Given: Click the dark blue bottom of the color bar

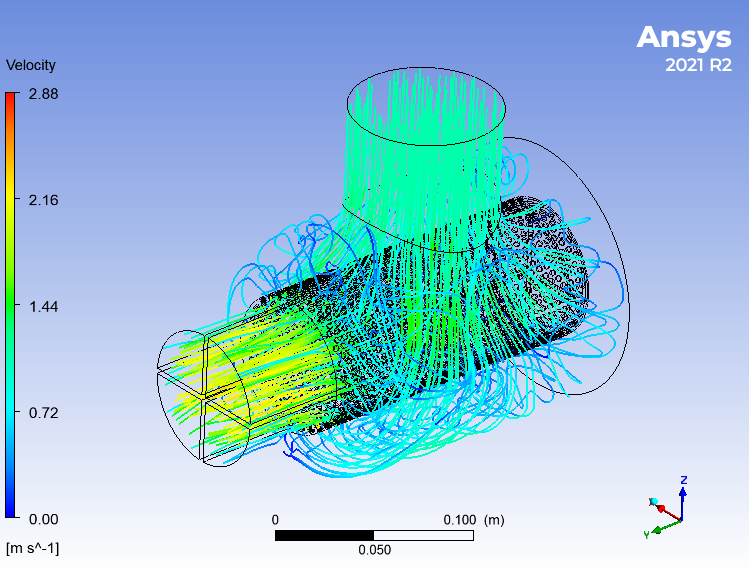Looking at the screenshot, I should [x=11, y=510].
